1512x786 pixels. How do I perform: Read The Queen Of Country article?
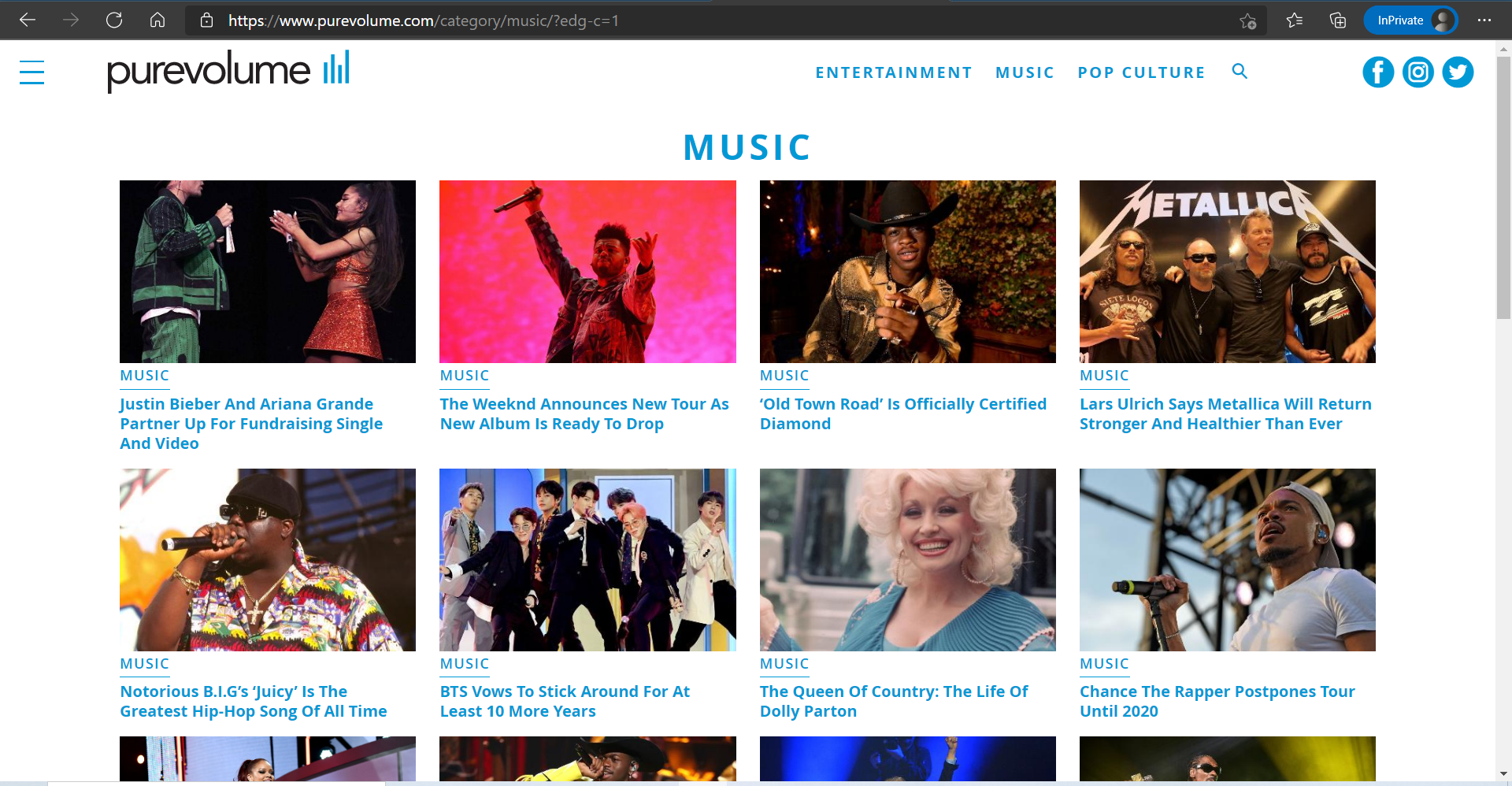click(x=894, y=701)
